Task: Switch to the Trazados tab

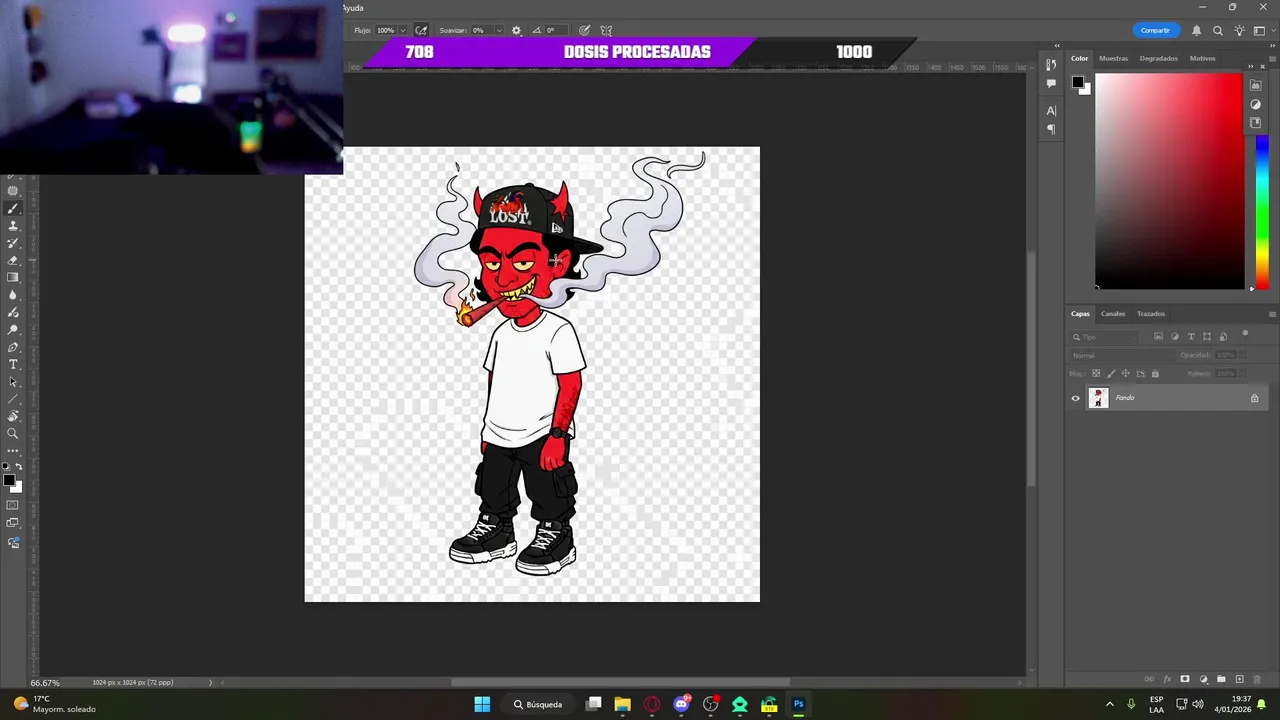Action: (1150, 314)
